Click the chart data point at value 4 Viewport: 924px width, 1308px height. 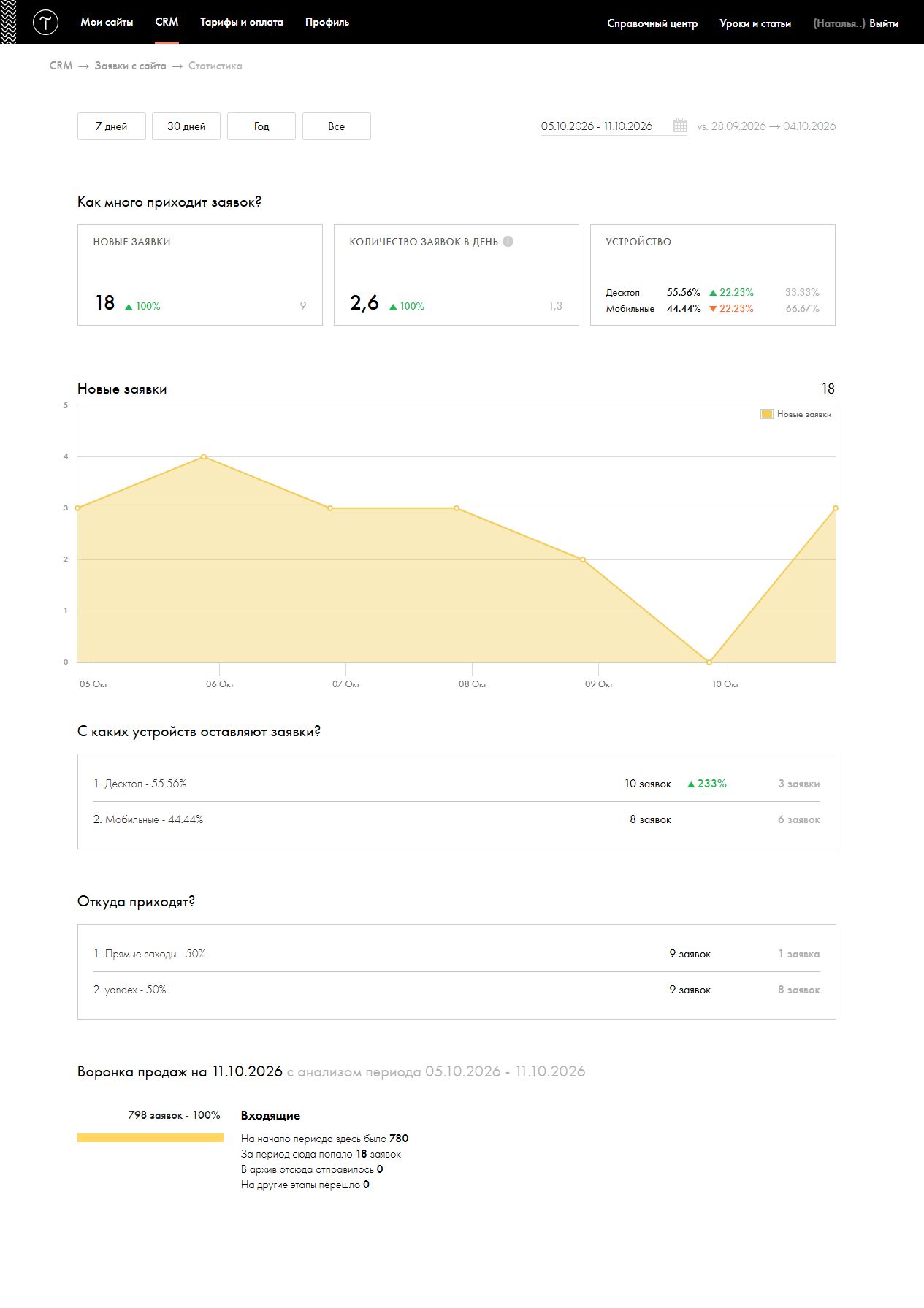point(204,456)
